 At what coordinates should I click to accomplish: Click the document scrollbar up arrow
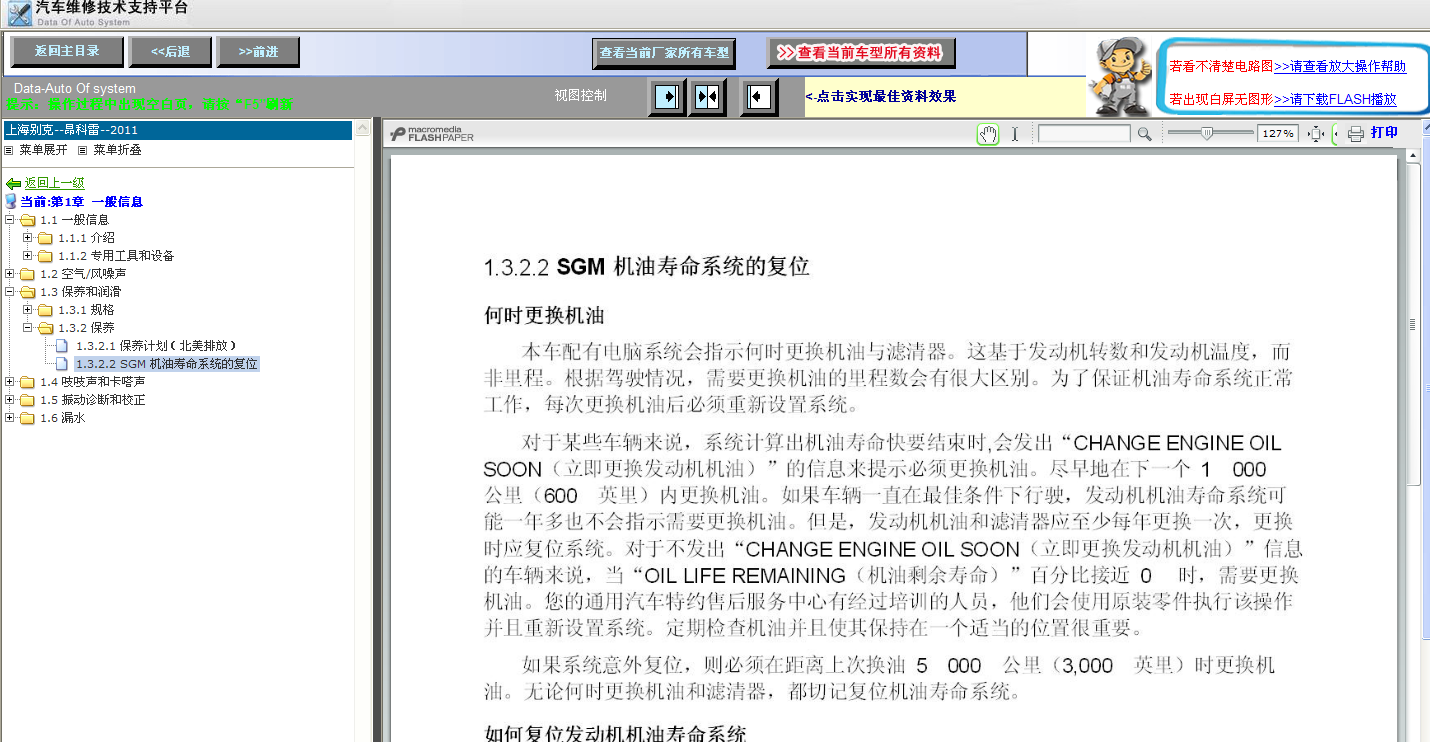click(x=1412, y=156)
